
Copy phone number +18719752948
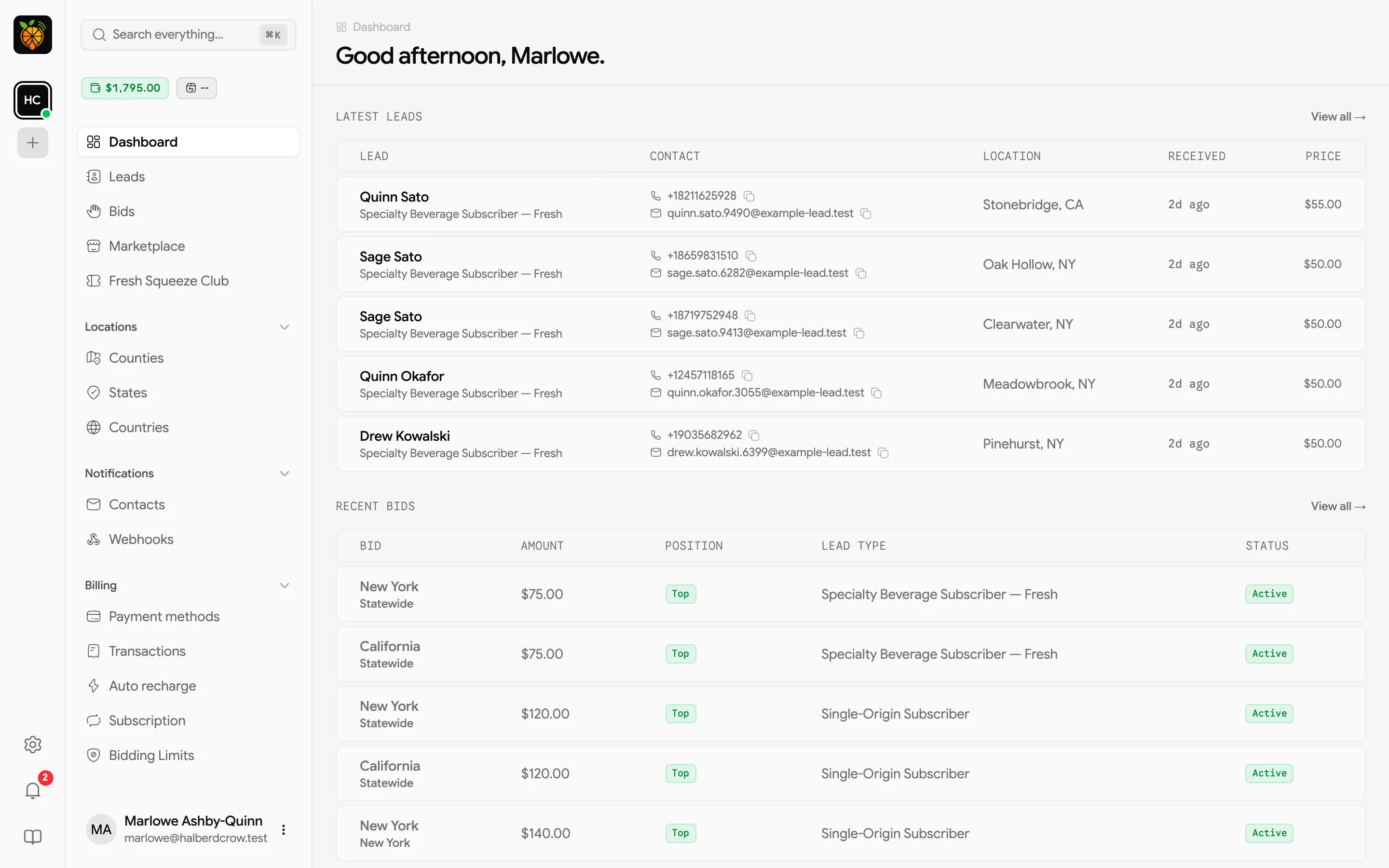[x=750, y=316]
